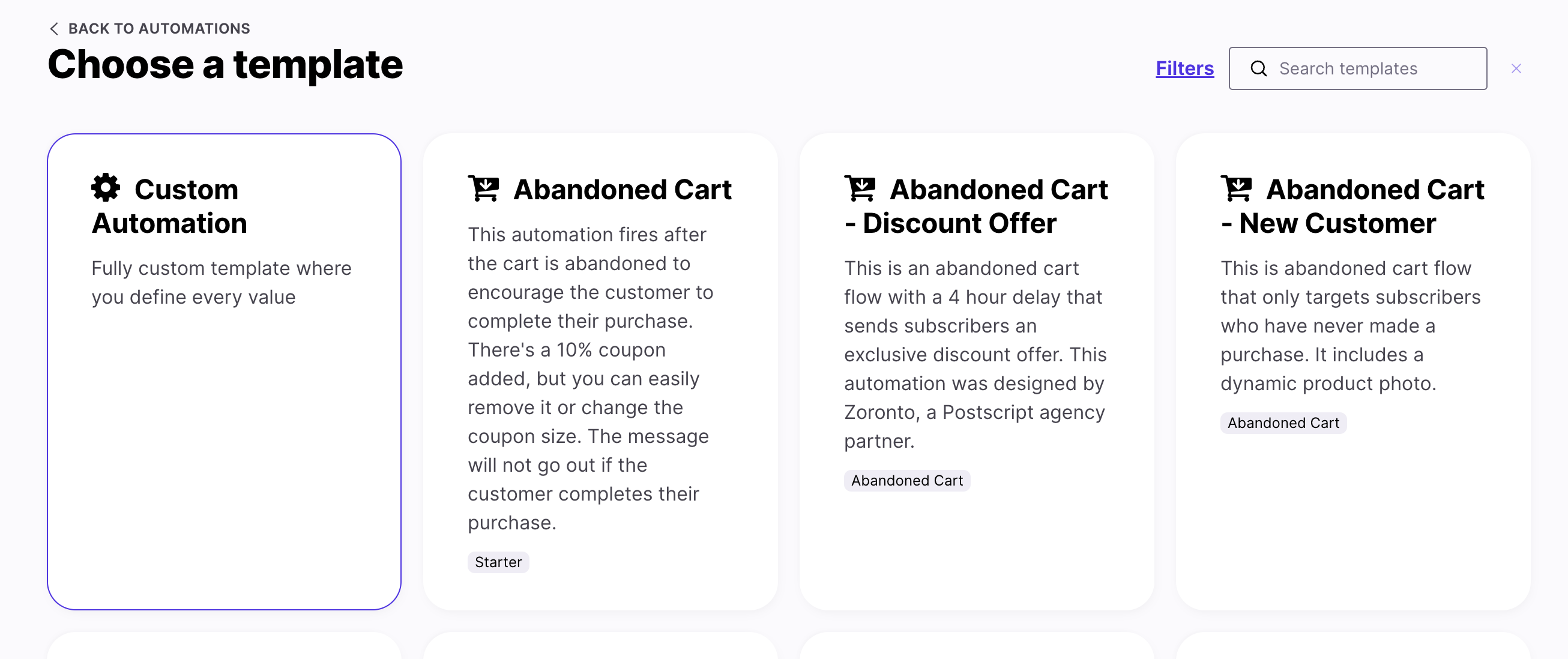Click Abandoned Cart tag on New Customer card
This screenshot has height=659, width=1568.
[1282, 423]
